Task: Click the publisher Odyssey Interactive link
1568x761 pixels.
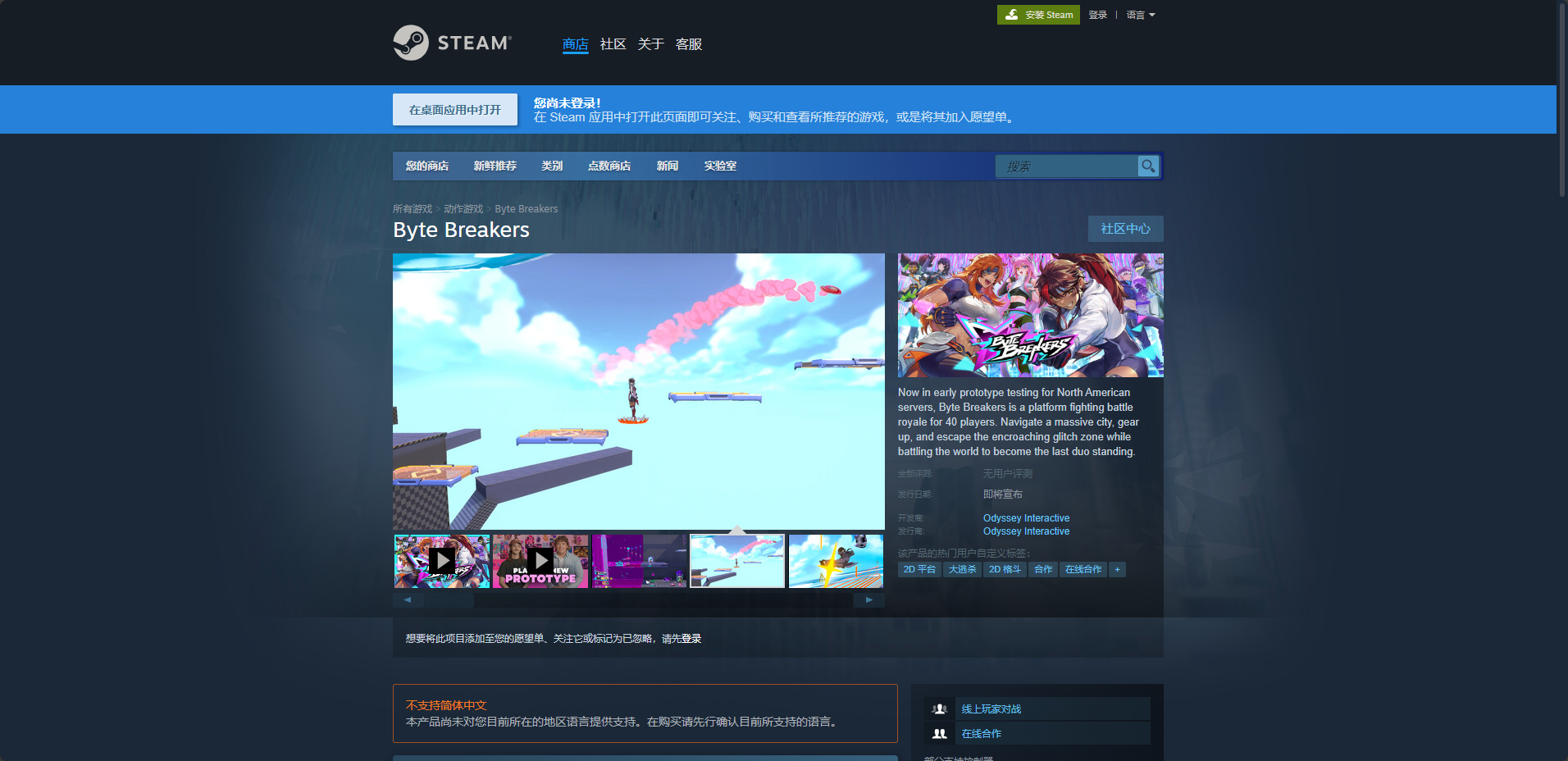Action: tap(1027, 531)
